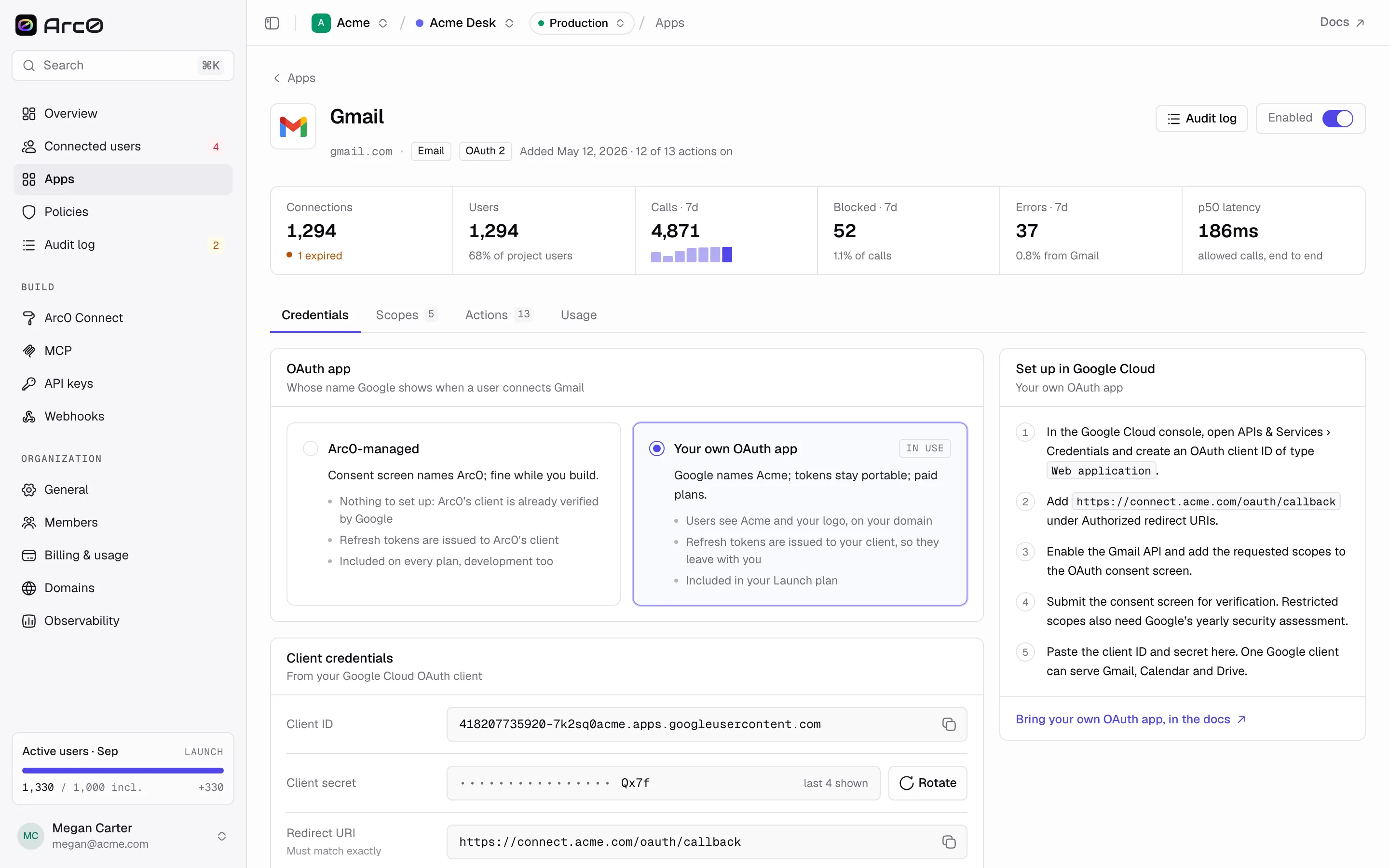Open the Audit log button near Enabled
The image size is (1389, 868).
click(1201, 118)
